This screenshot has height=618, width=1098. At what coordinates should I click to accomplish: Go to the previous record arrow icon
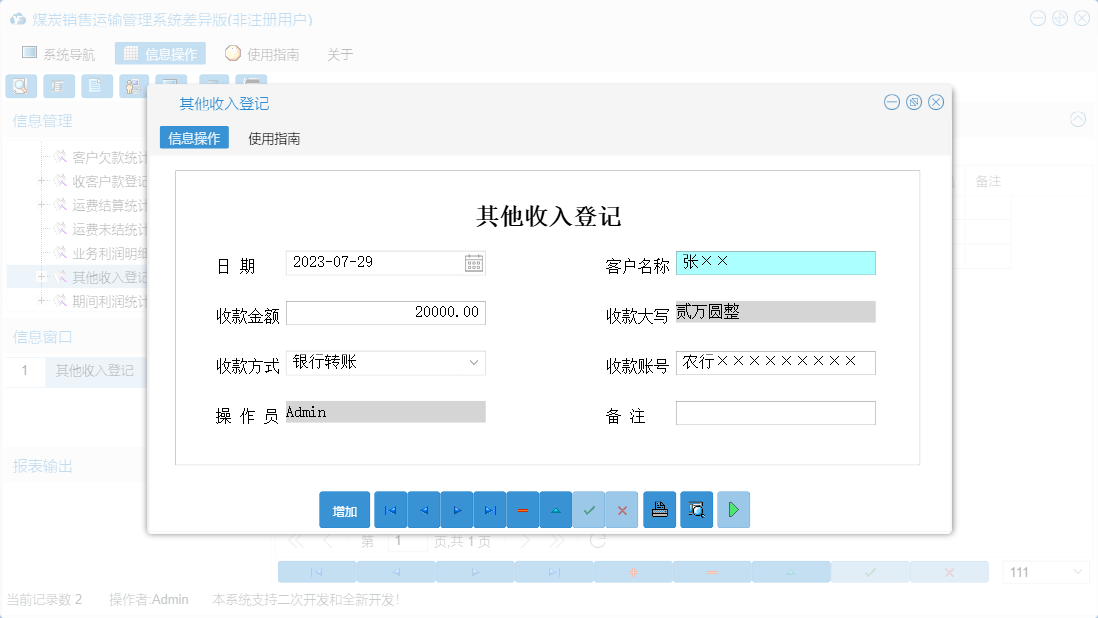coord(423,509)
